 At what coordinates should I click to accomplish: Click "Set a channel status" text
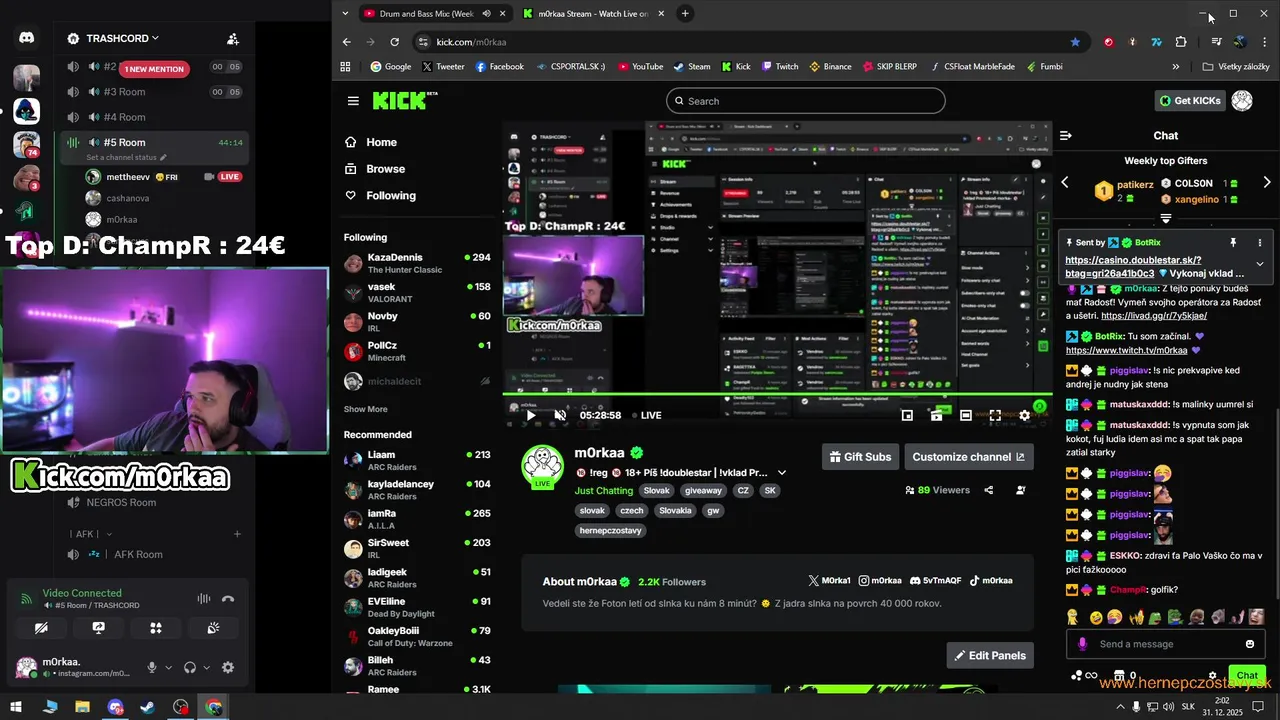[122, 158]
